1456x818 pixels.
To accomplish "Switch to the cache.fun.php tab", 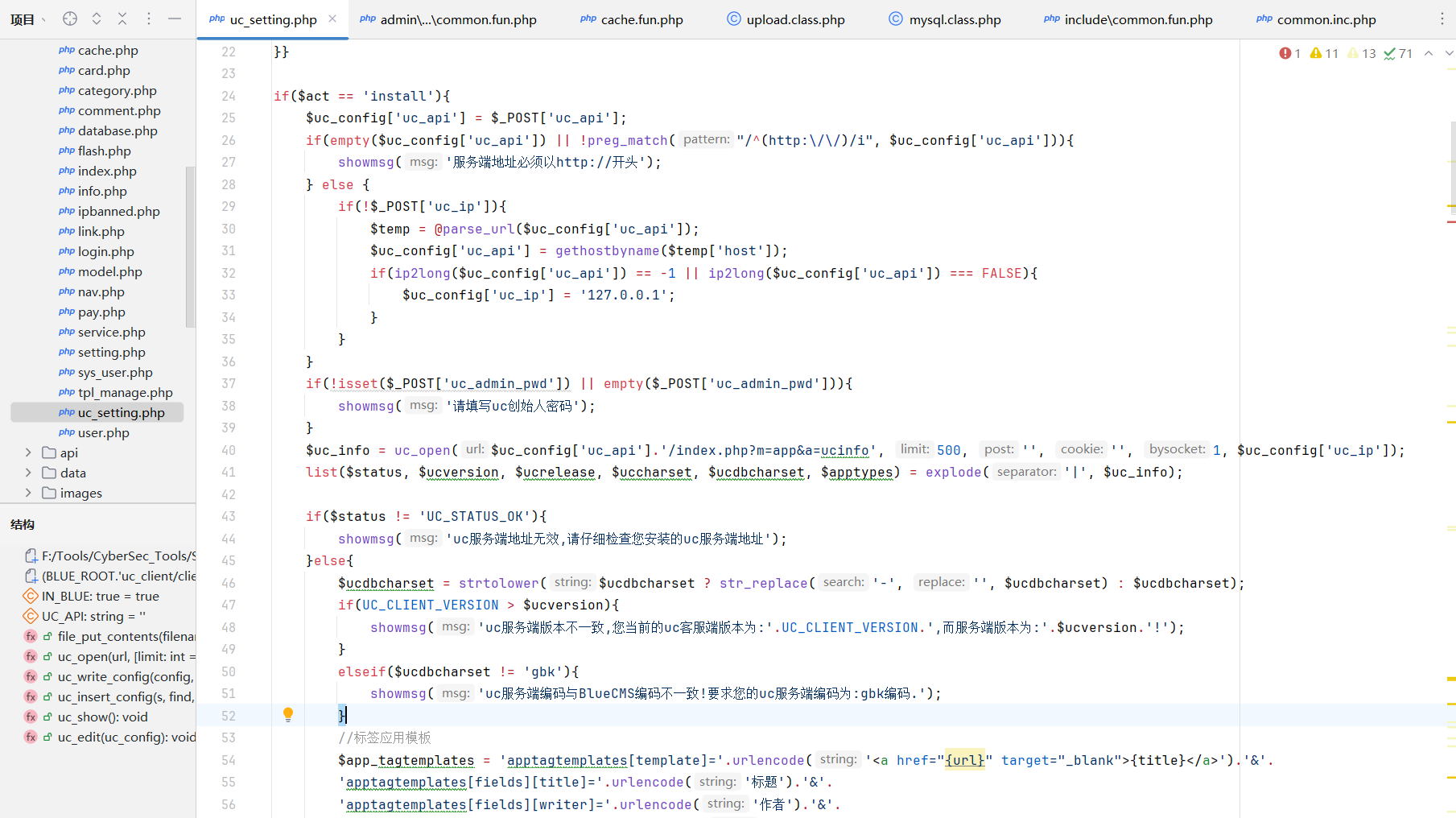I will pyautogui.click(x=641, y=19).
